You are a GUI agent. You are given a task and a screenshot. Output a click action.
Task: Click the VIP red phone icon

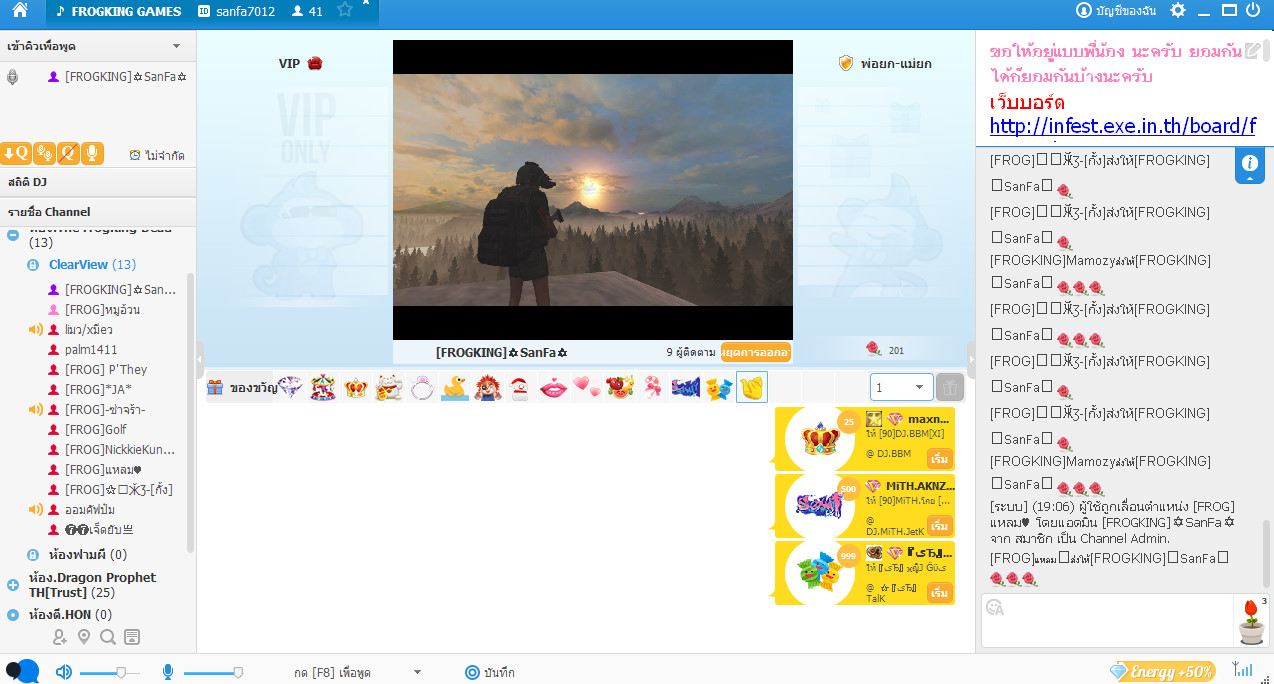coord(315,63)
